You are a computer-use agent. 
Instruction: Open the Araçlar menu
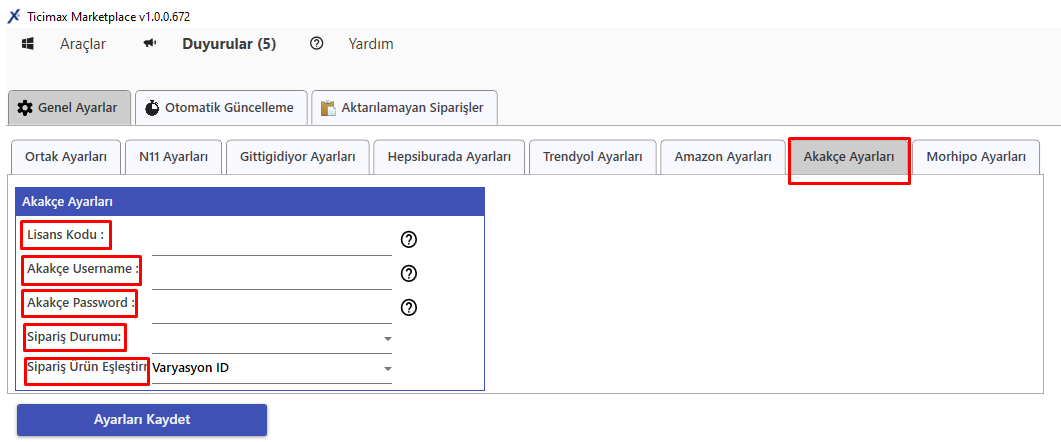[x=83, y=44]
